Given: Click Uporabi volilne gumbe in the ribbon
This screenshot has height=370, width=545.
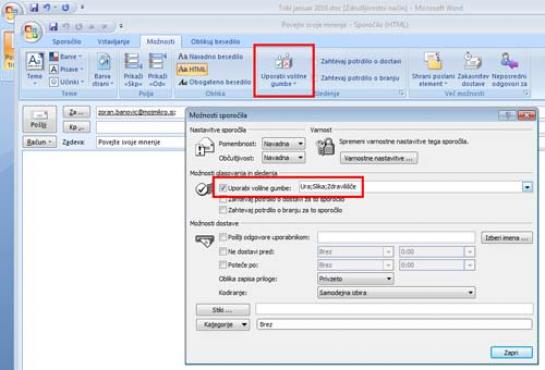Looking at the screenshot, I should (x=284, y=69).
